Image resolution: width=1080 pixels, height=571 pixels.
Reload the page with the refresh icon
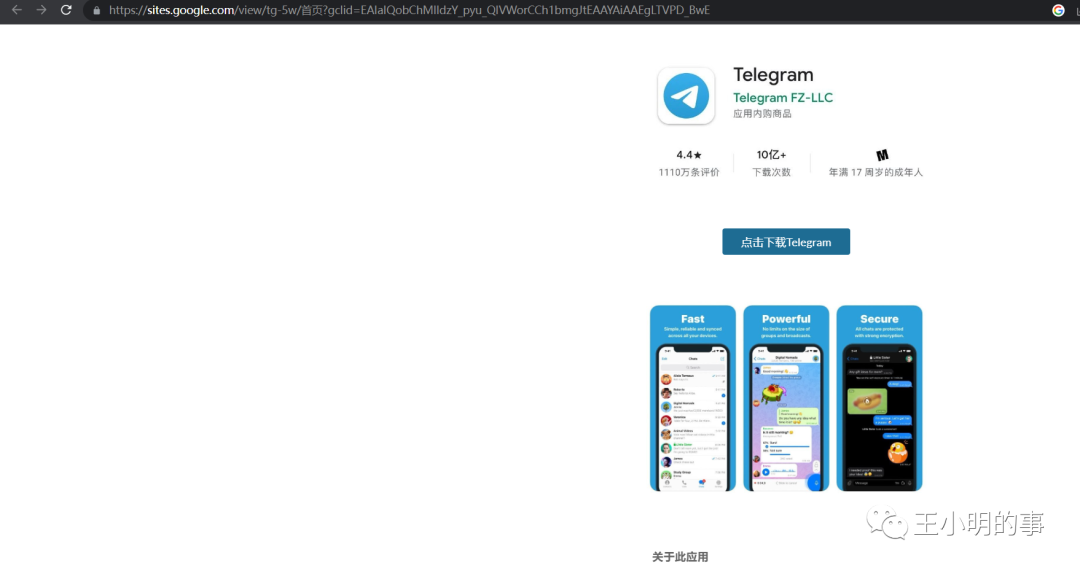(x=66, y=10)
